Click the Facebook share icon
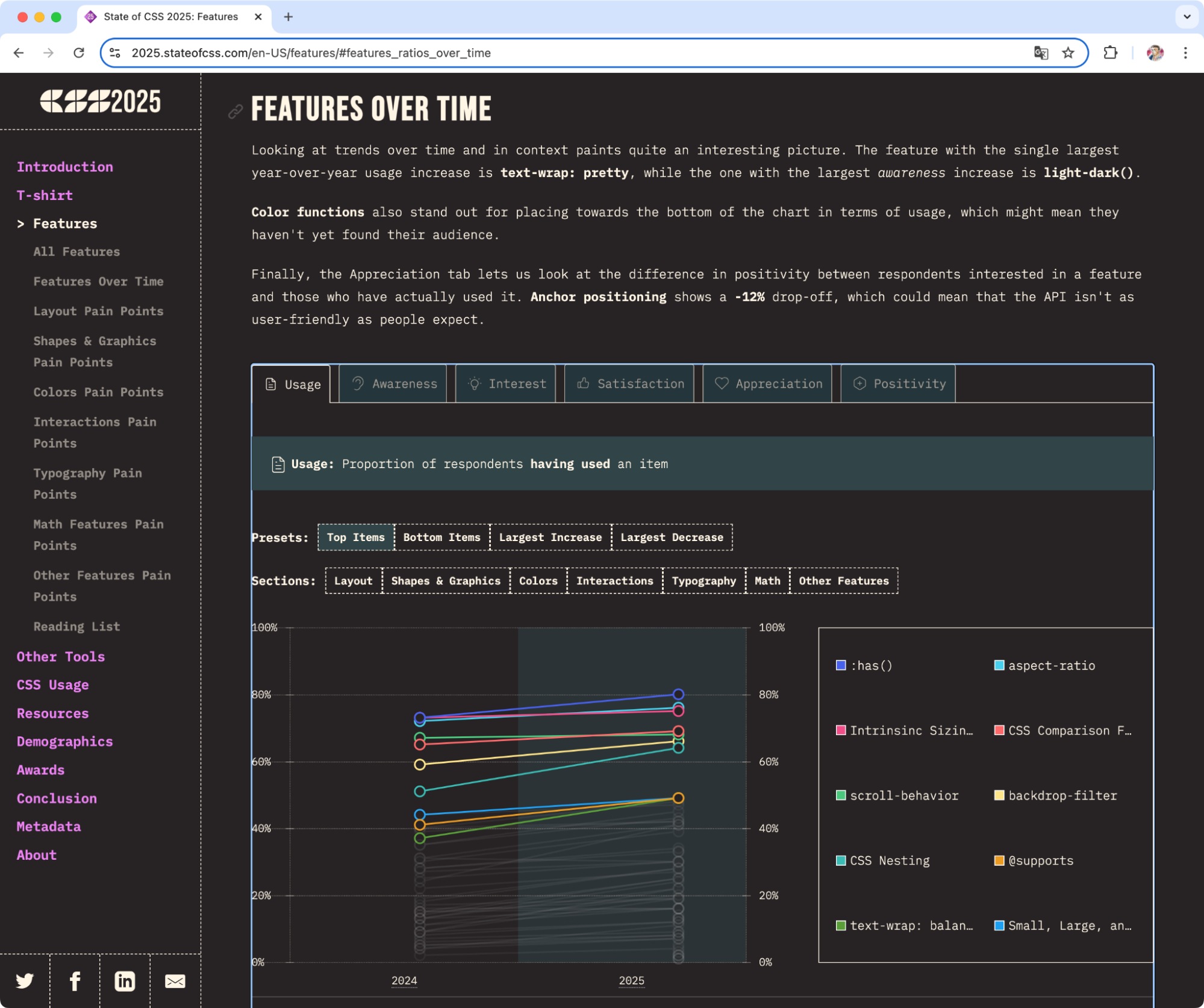The height and width of the screenshot is (1008, 1204). pyautogui.click(x=75, y=981)
